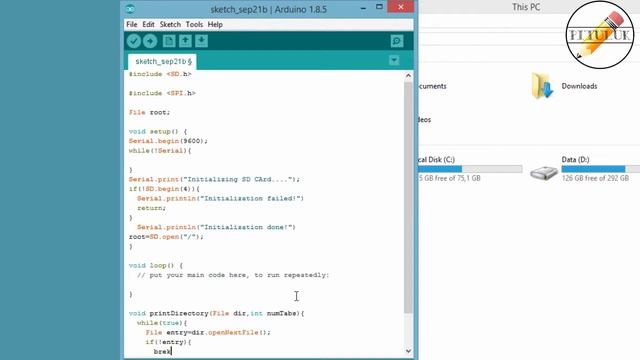640x360 pixels.
Task: Click the 'while(true){' code line
Action: (162, 323)
